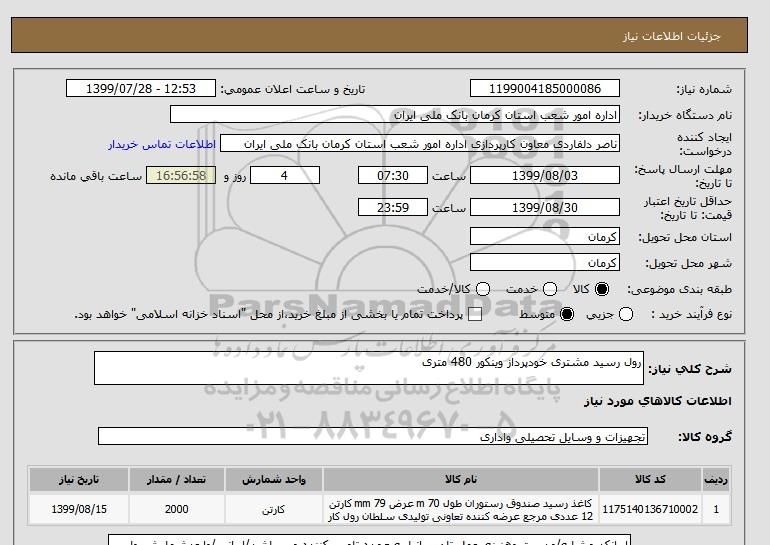This screenshot has height=545, width=770.
Task: Click the buyer organization name field
Action: coord(395,114)
